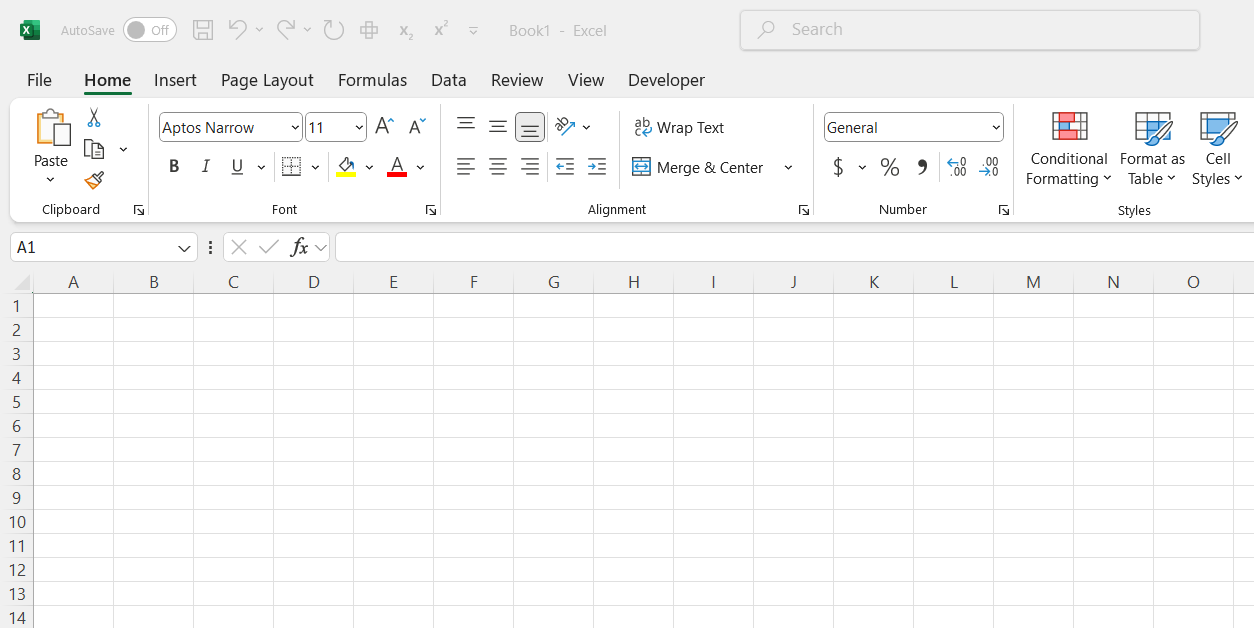Click the Redo arrow icon

click(x=286, y=30)
